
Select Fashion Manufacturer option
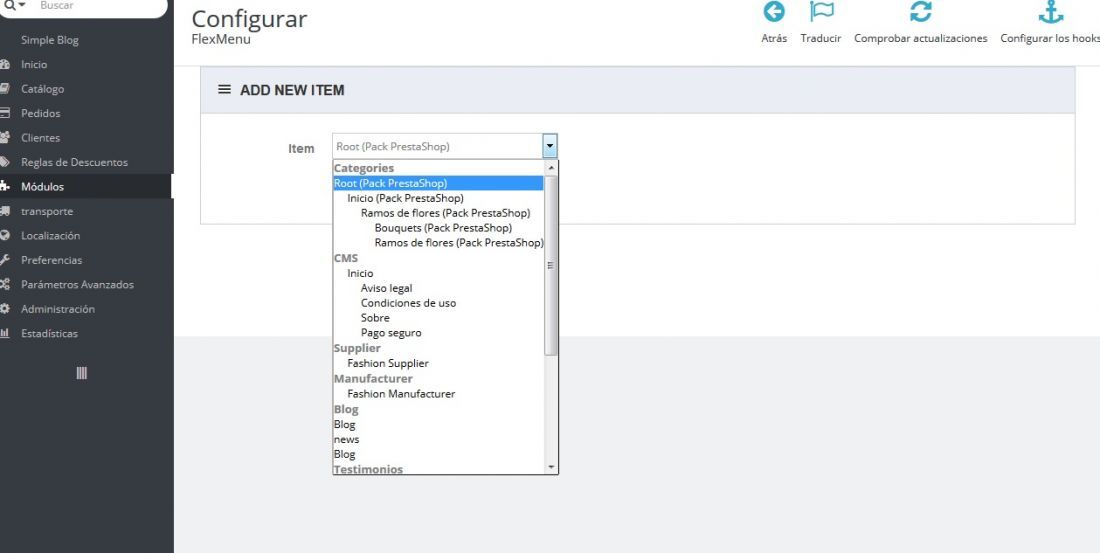[x=401, y=394]
